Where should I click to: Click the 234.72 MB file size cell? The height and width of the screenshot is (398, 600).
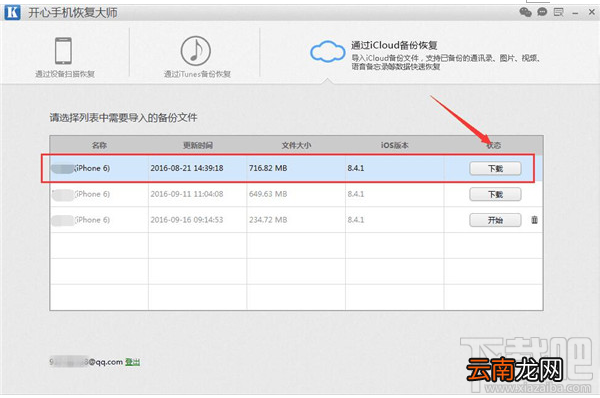click(x=296, y=220)
